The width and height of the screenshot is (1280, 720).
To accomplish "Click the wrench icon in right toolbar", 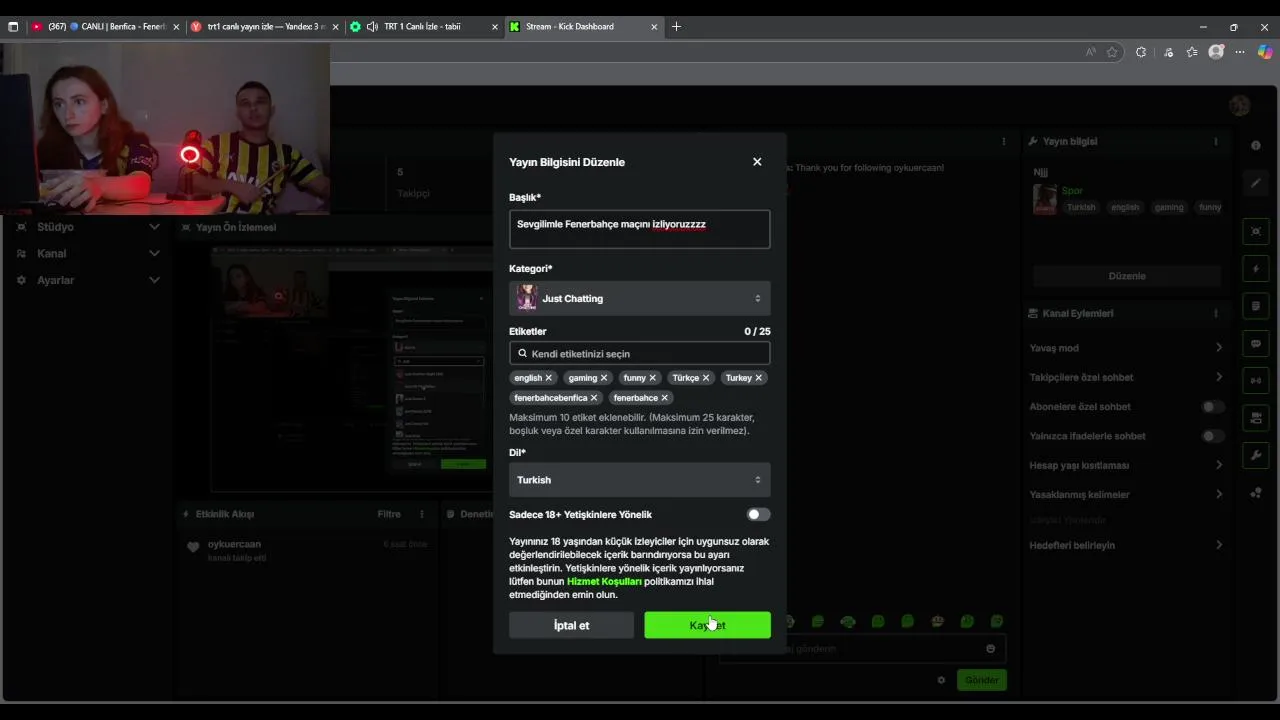I will click(x=1256, y=455).
